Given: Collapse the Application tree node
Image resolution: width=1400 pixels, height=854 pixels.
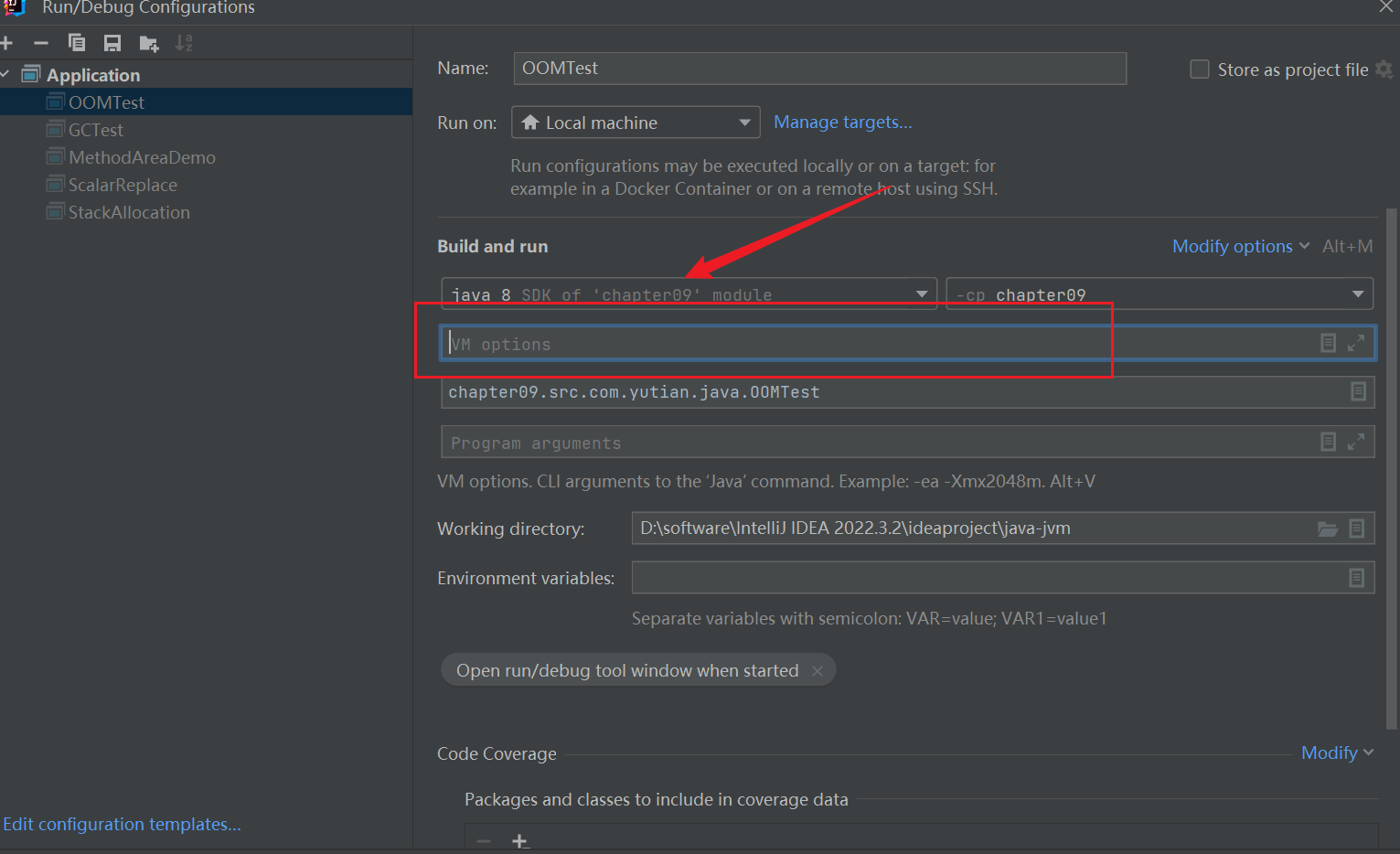Looking at the screenshot, I should (x=5, y=74).
